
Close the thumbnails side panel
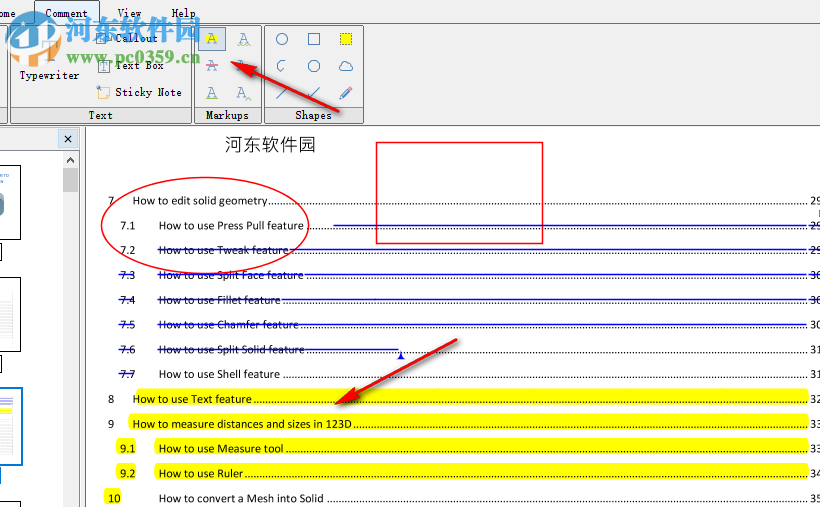coord(68,139)
